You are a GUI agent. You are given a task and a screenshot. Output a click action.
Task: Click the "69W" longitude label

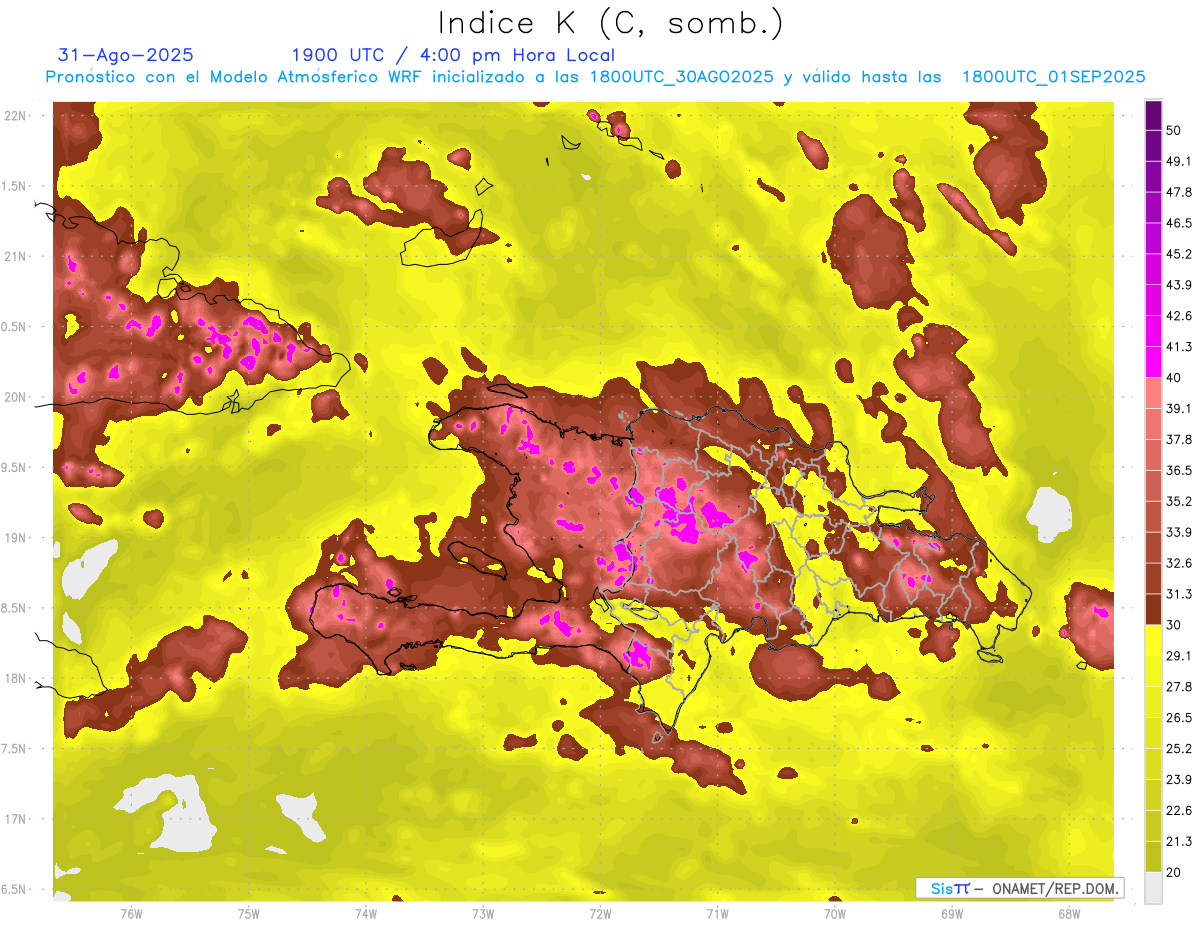tap(952, 914)
